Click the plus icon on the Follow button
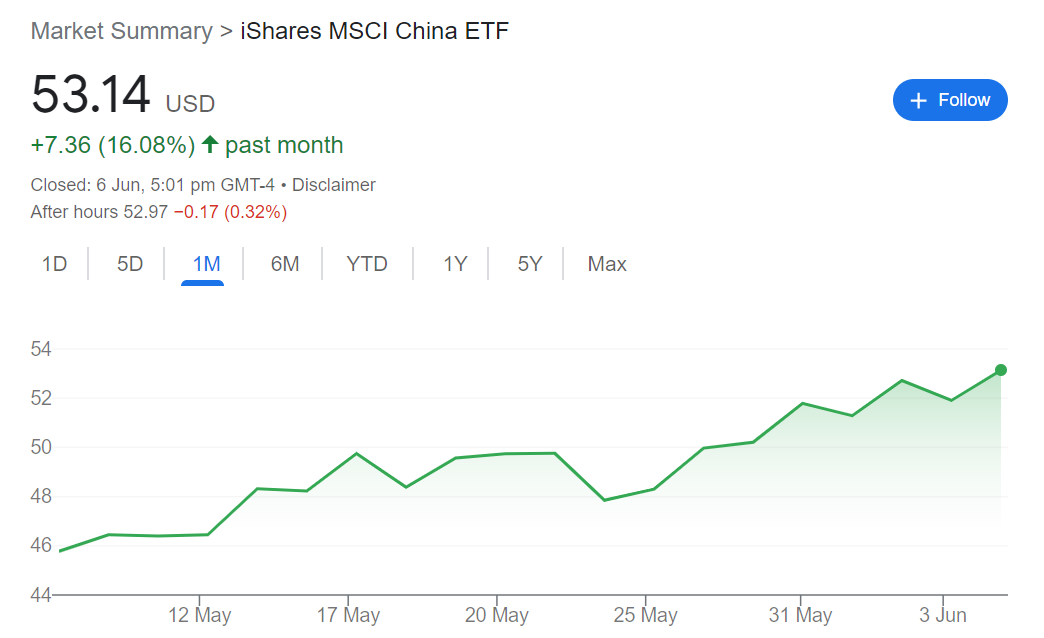The width and height of the screenshot is (1044, 638). (918, 101)
